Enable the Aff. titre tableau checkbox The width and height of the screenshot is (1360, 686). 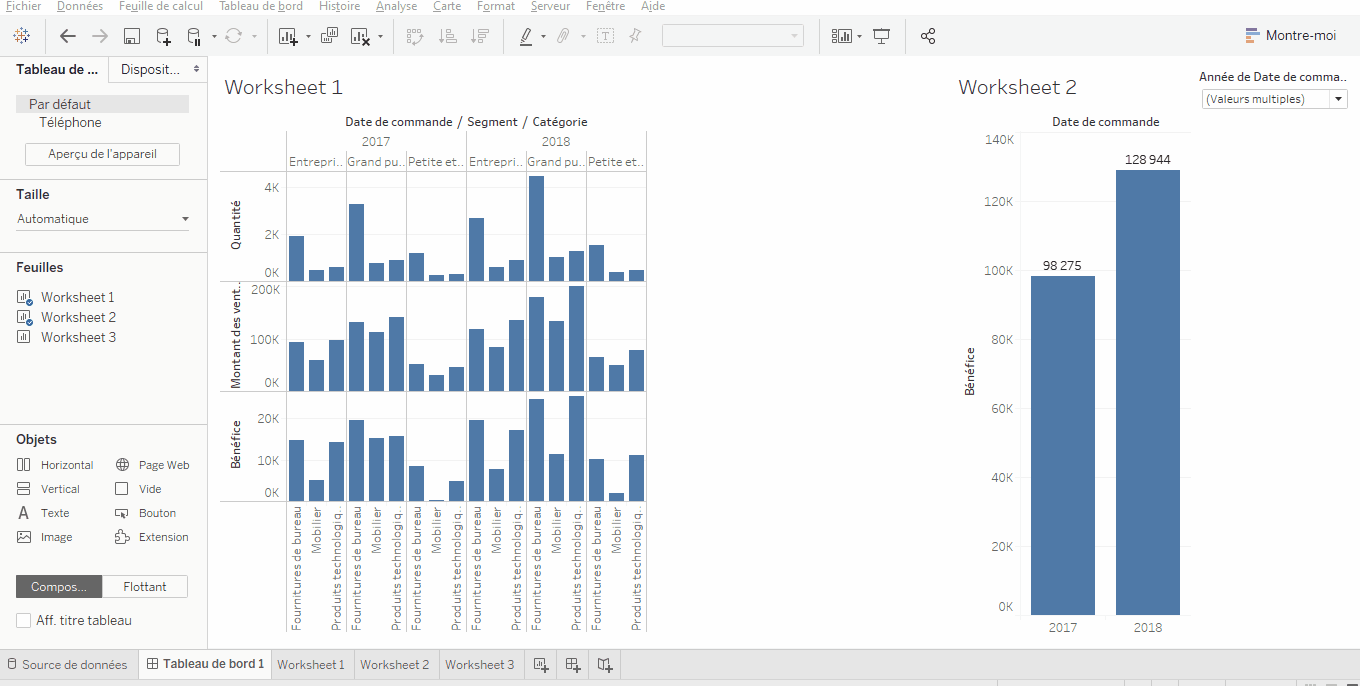pos(23,620)
